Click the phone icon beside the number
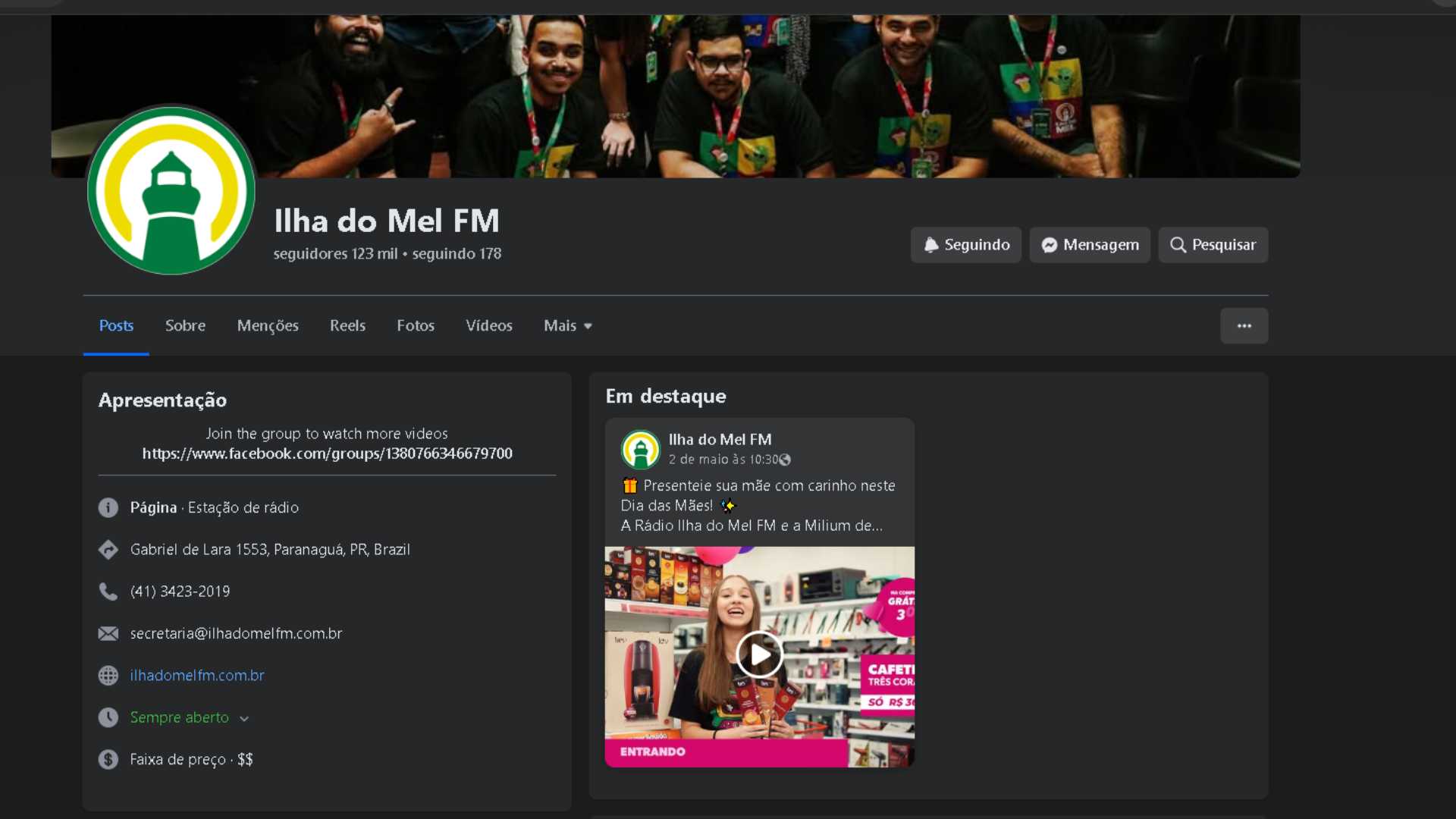Image resolution: width=1456 pixels, height=819 pixels. 108,591
